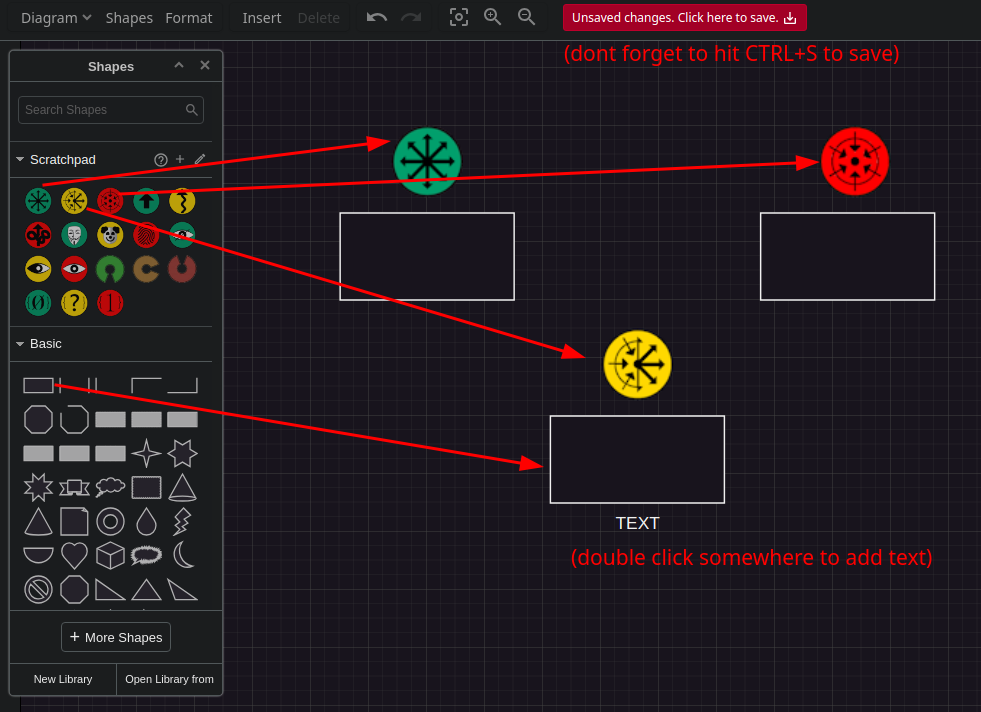
Task: Select large green arrows icon on canvas
Action: 427,161
